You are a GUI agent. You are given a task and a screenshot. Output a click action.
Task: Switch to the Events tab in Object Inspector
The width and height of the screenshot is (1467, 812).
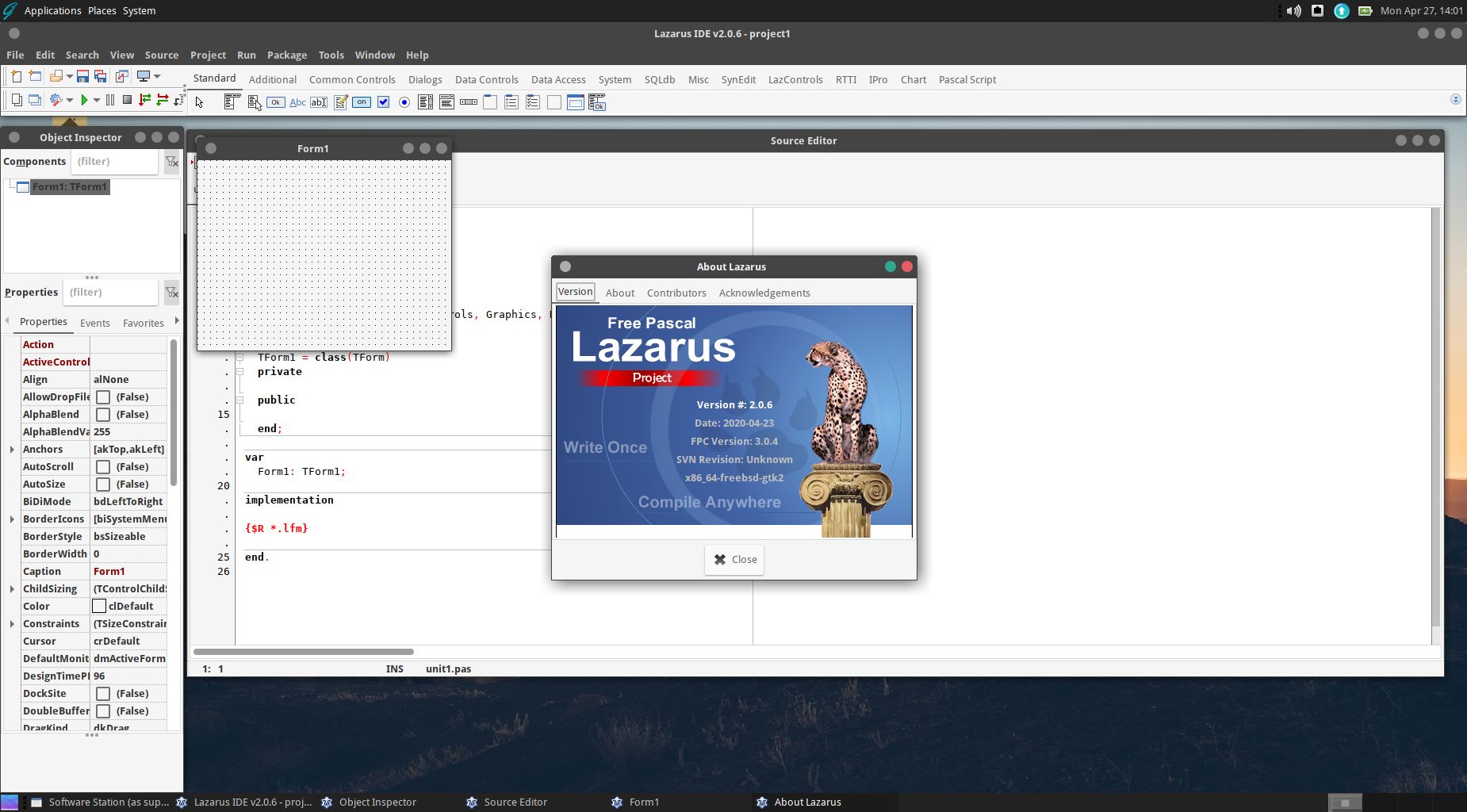click(95, 323)
